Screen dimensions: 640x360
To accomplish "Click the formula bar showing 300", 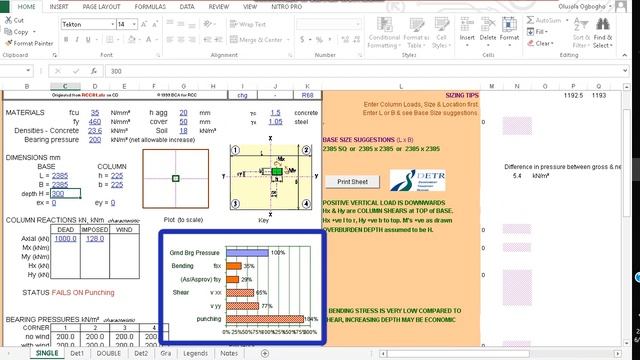I will [x=363, y=71].
